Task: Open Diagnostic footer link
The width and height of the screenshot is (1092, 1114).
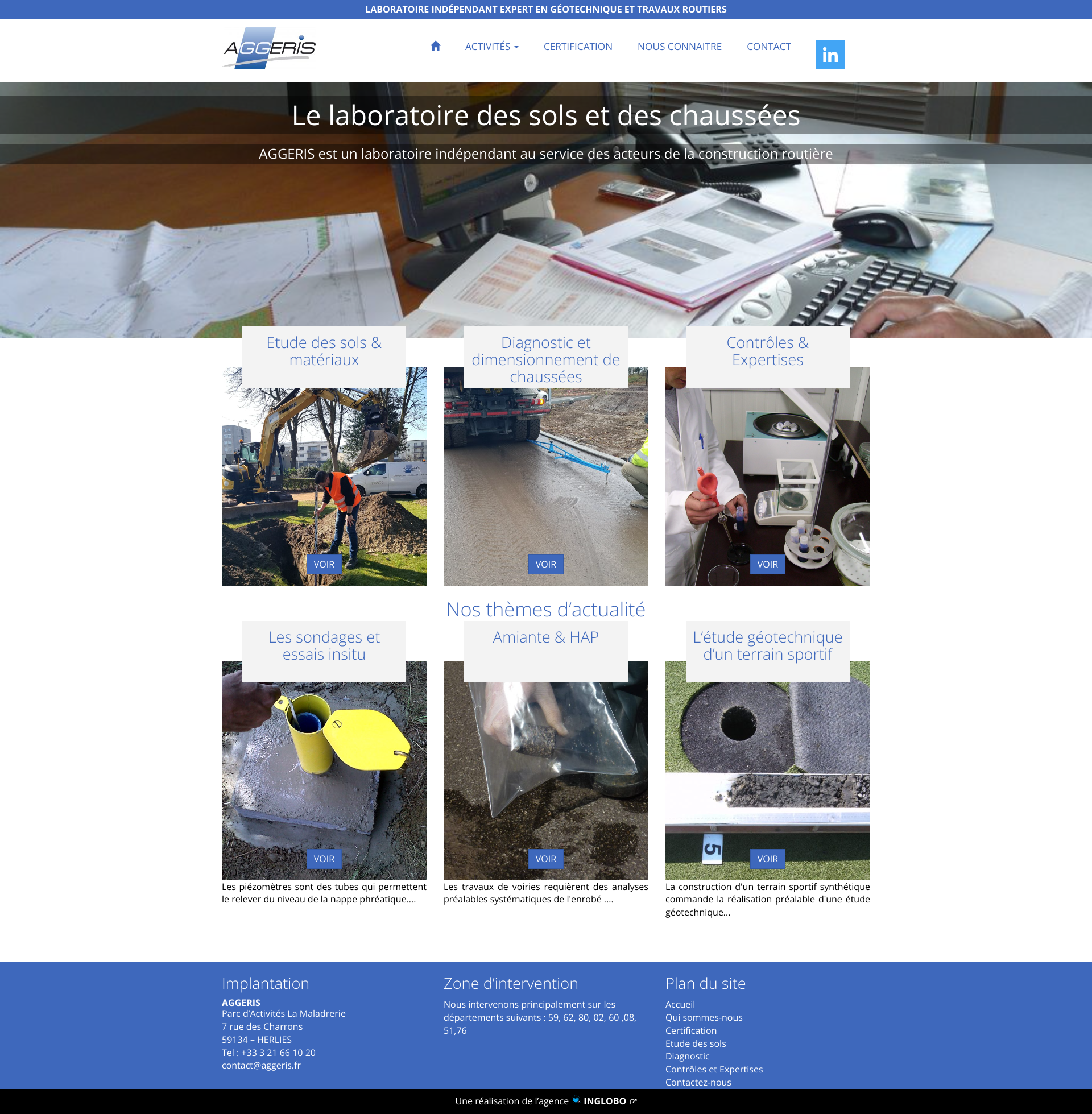Action: 687,1056
